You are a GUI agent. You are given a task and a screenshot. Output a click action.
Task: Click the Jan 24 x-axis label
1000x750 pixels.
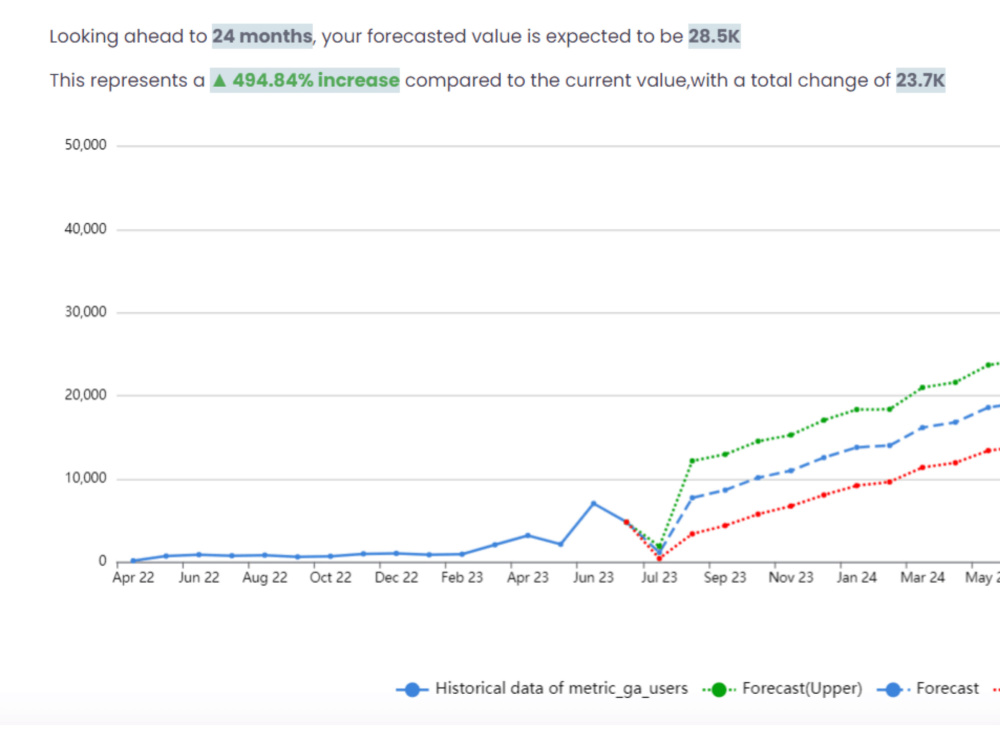tap(857, 578)
